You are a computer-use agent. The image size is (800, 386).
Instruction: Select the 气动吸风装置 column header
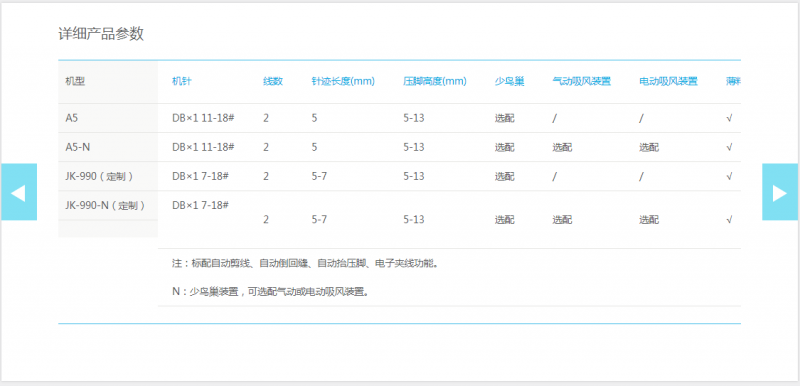(582, 82)
